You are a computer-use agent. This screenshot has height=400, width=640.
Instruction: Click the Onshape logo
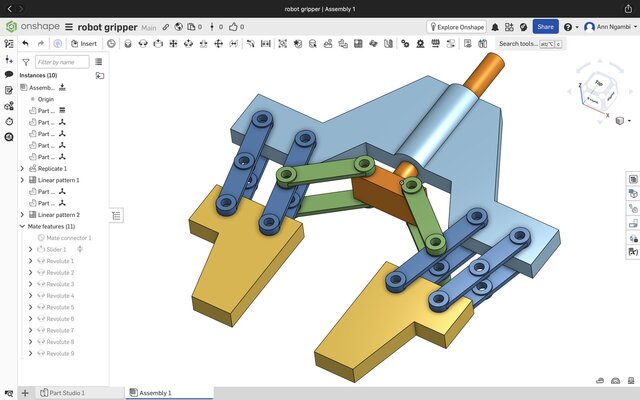[33, 27]
